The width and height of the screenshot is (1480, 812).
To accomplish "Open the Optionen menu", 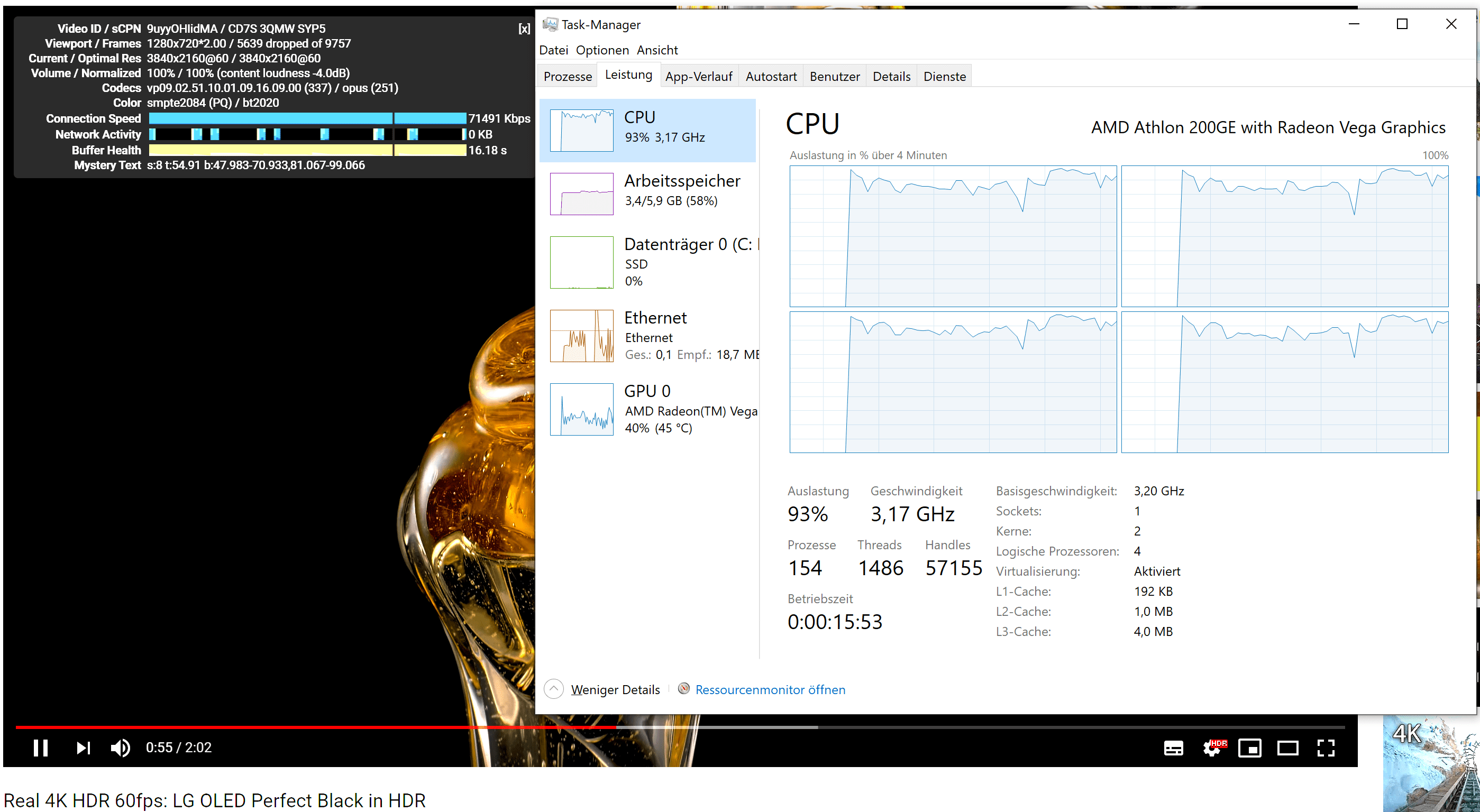I will coord(602,50).
